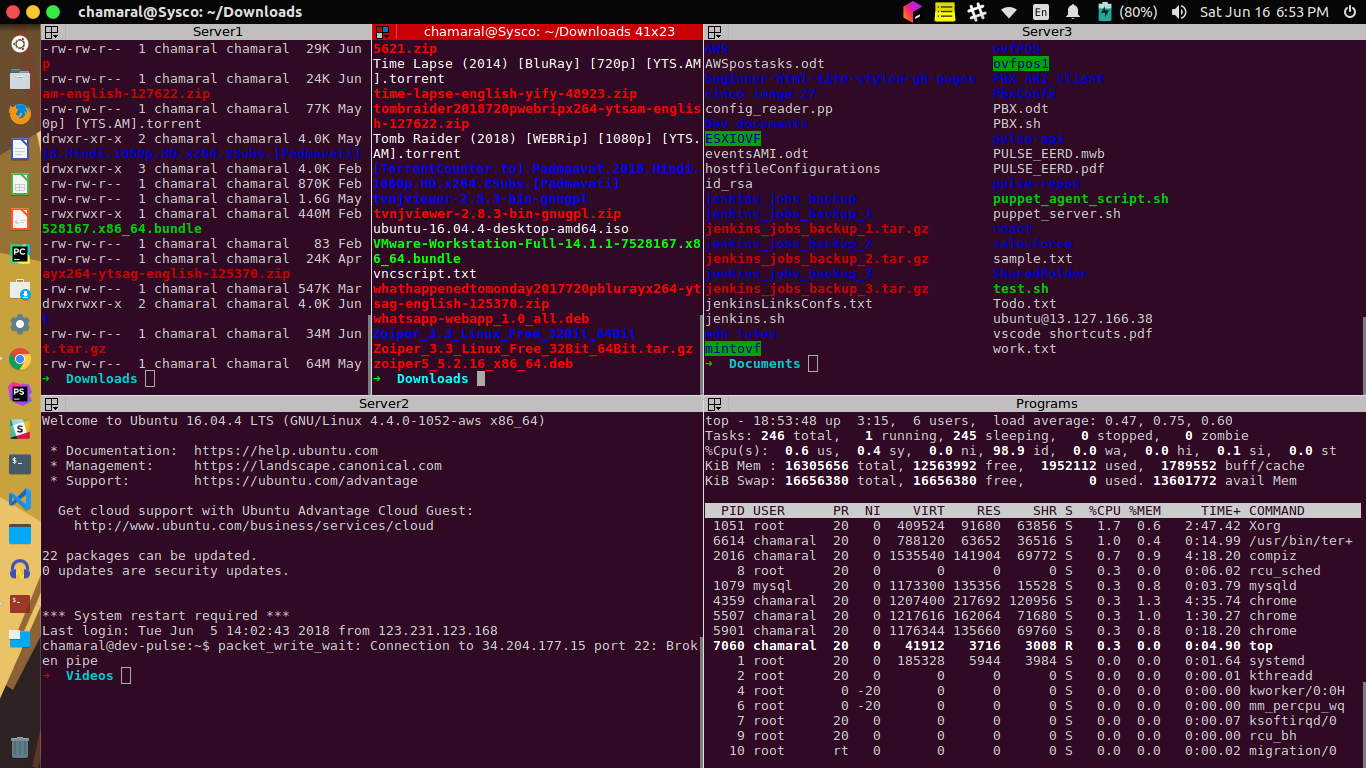This screenshot has width=1366, height=768.
Task: Open Visual Studio Code from the launcher
Action: 19,498
